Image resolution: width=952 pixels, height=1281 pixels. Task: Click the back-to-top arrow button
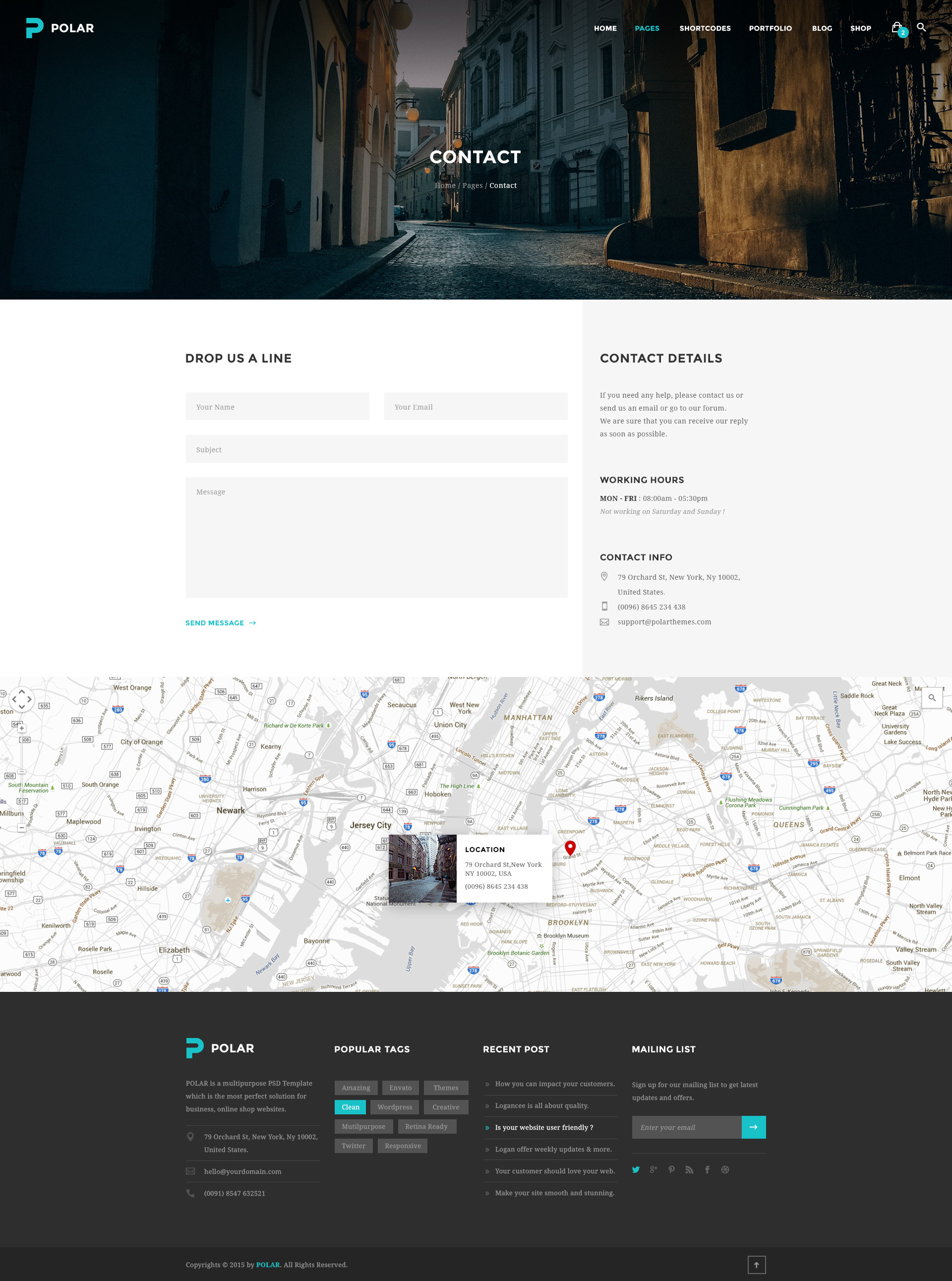point(756,1265)
